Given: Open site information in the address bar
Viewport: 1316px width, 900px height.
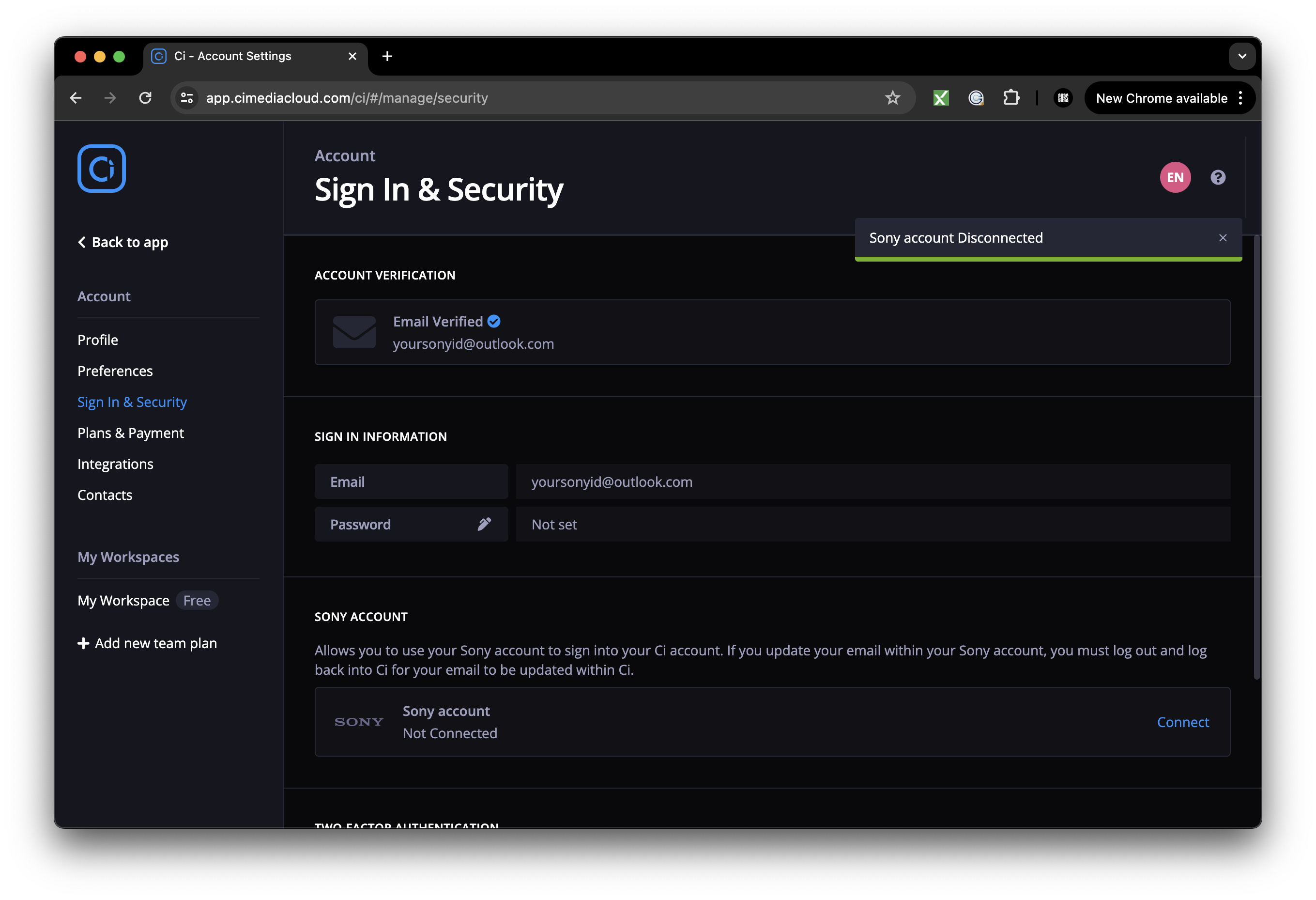Looking at the screenshot, I should click(187, 97).
